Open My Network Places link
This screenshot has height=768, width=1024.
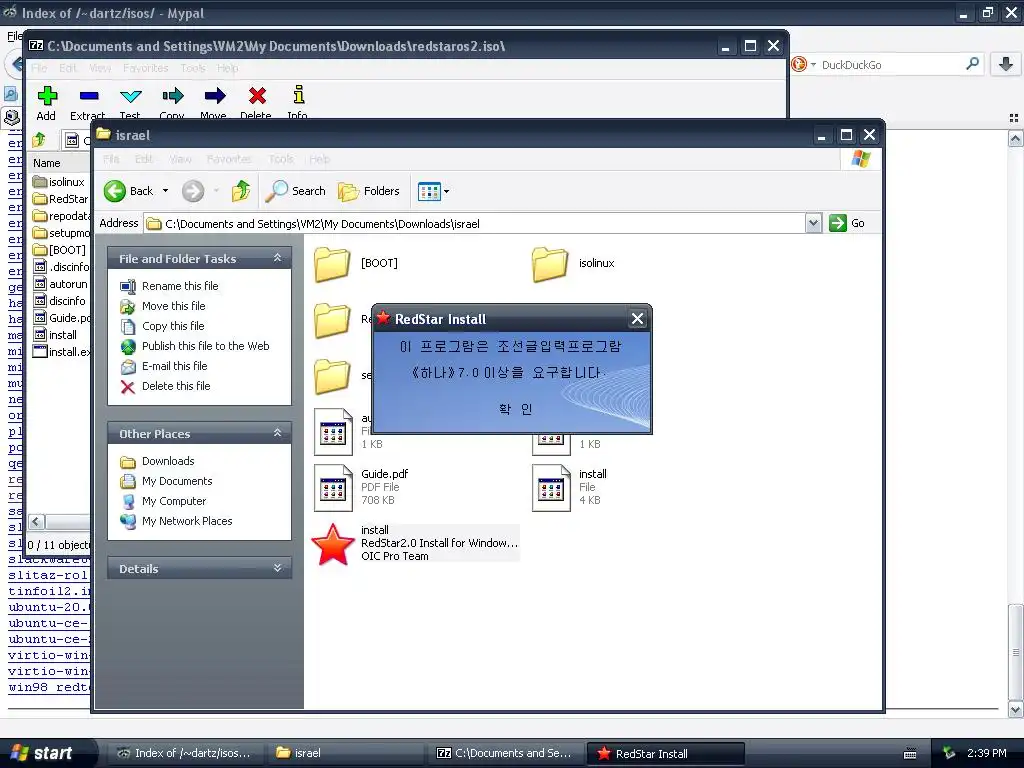[x=187, y=521]
